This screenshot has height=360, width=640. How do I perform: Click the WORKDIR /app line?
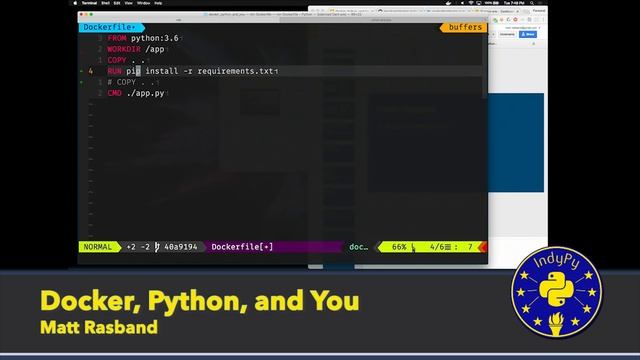[x=136, y=49]
